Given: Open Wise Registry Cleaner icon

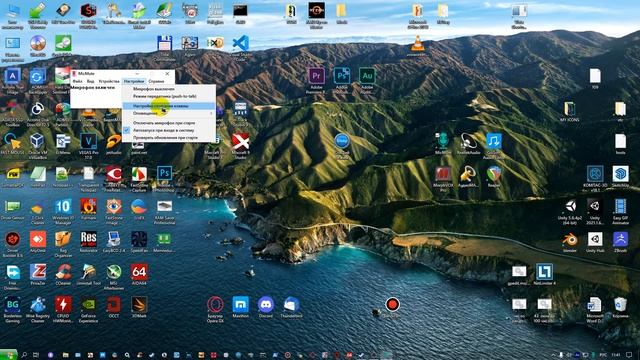Looking at the screenshot, I should point(38,304).
